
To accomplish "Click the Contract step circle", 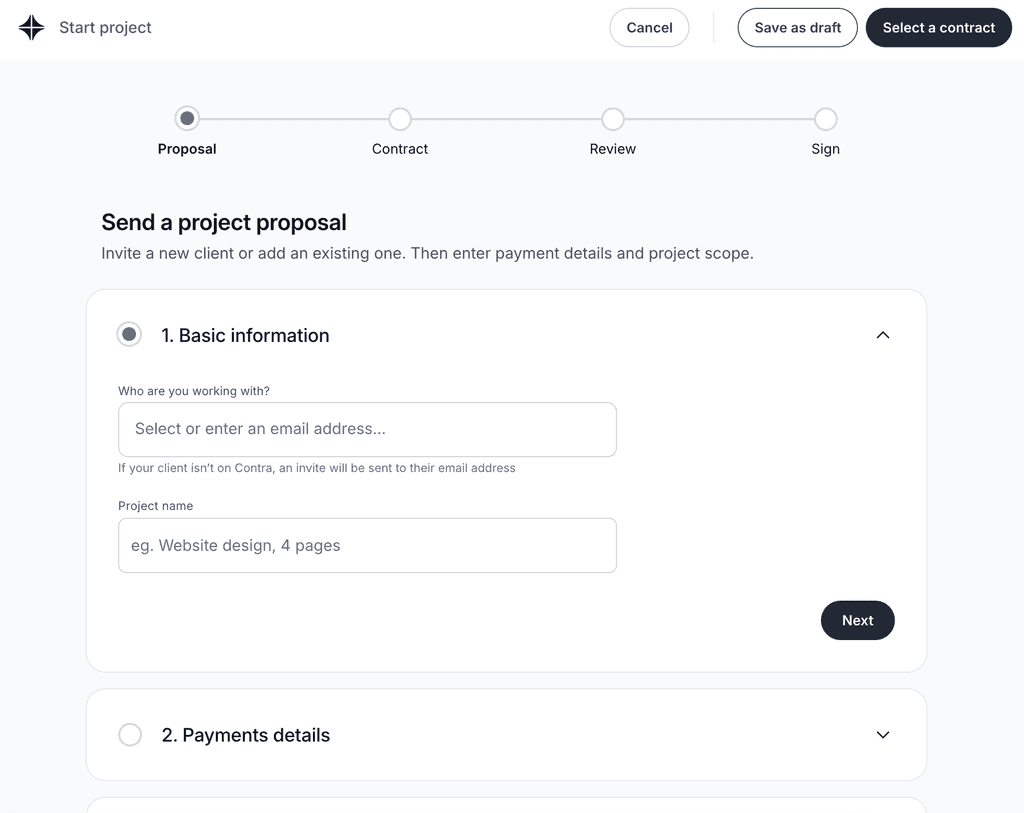I will [x=400, y=118].
